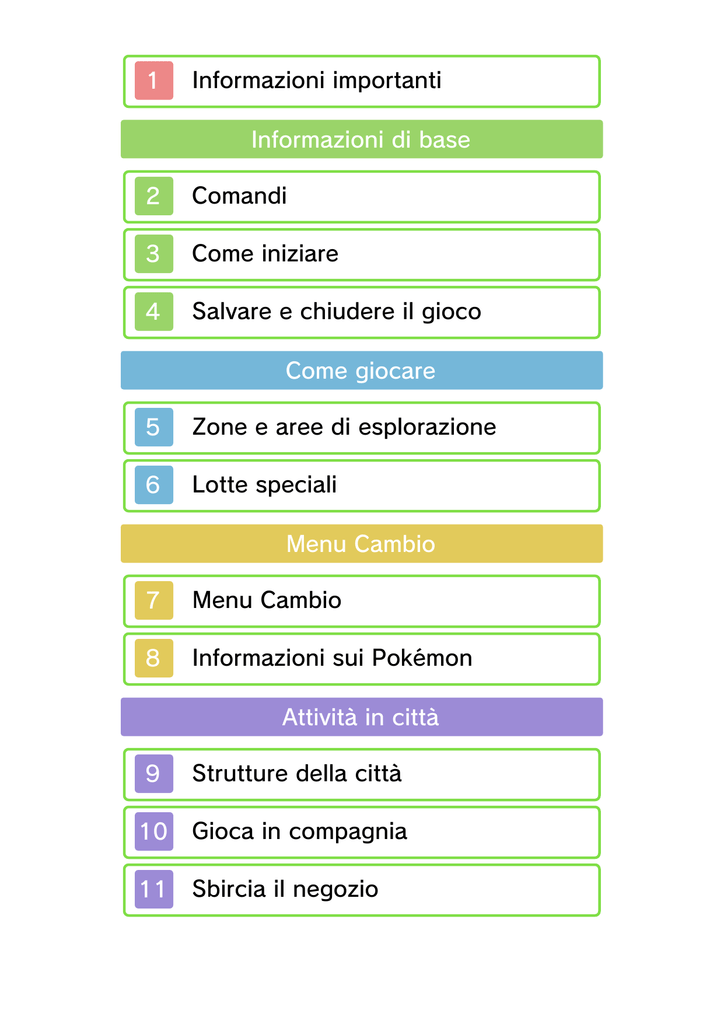The width and height of the screenshot is (724, 1024).
Task: Select the blue number 5 badge
Action: click(153, 427)
